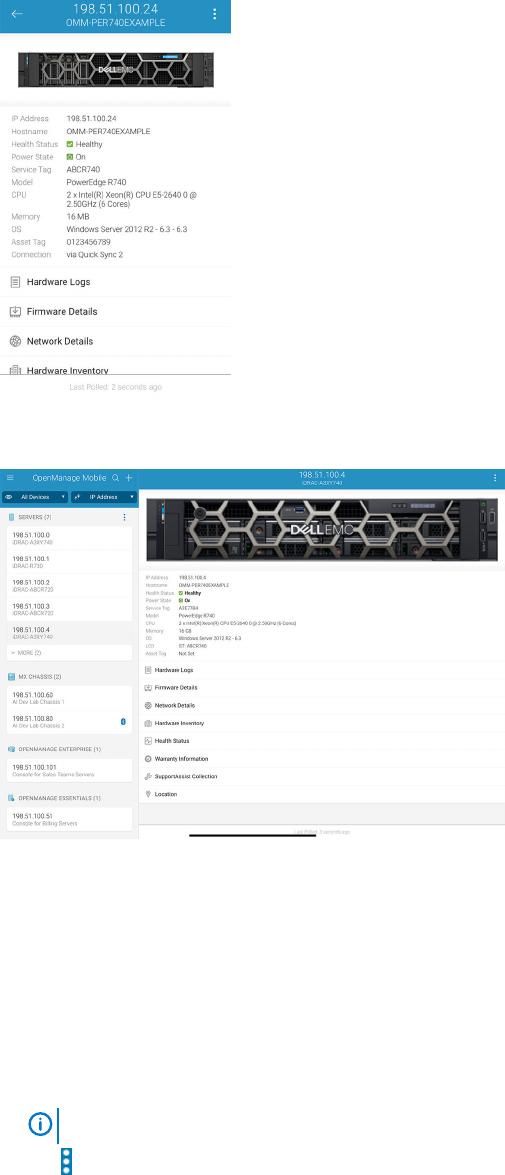Image resolution: width=505 pixels, height=1175 pixels.
Task: Select AI Dev Lab Chassis 1 at 198.51.100.60
Action: tap(70, 698)
